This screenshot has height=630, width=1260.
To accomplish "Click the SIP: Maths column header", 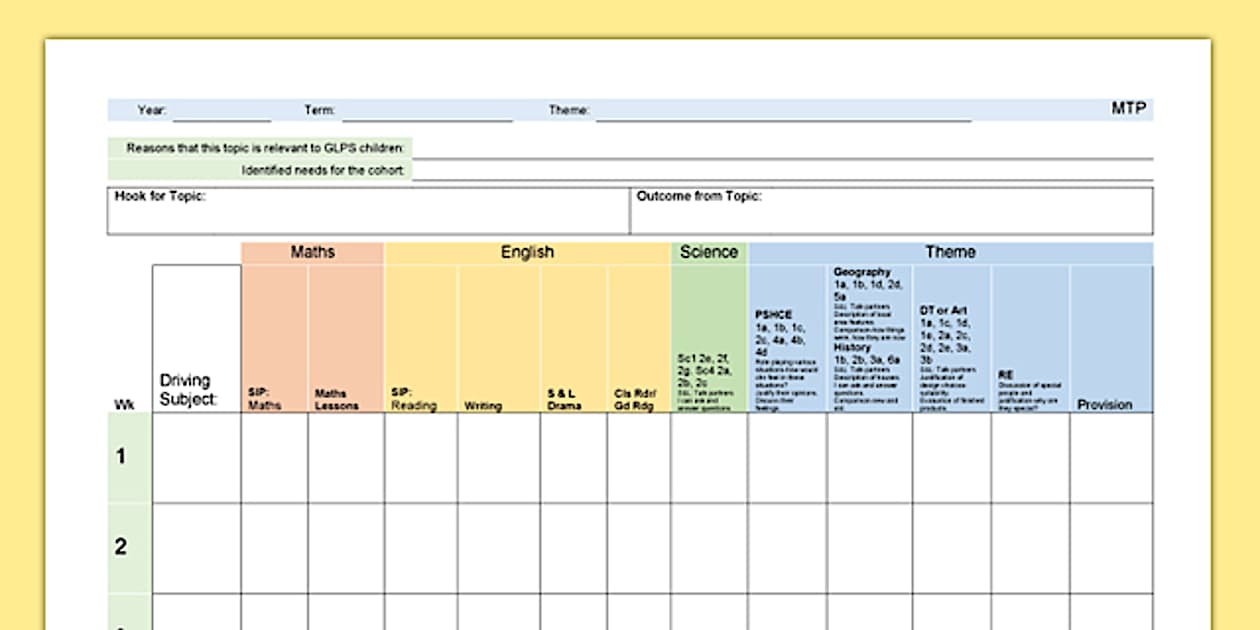I will click(x=274, y=340).
